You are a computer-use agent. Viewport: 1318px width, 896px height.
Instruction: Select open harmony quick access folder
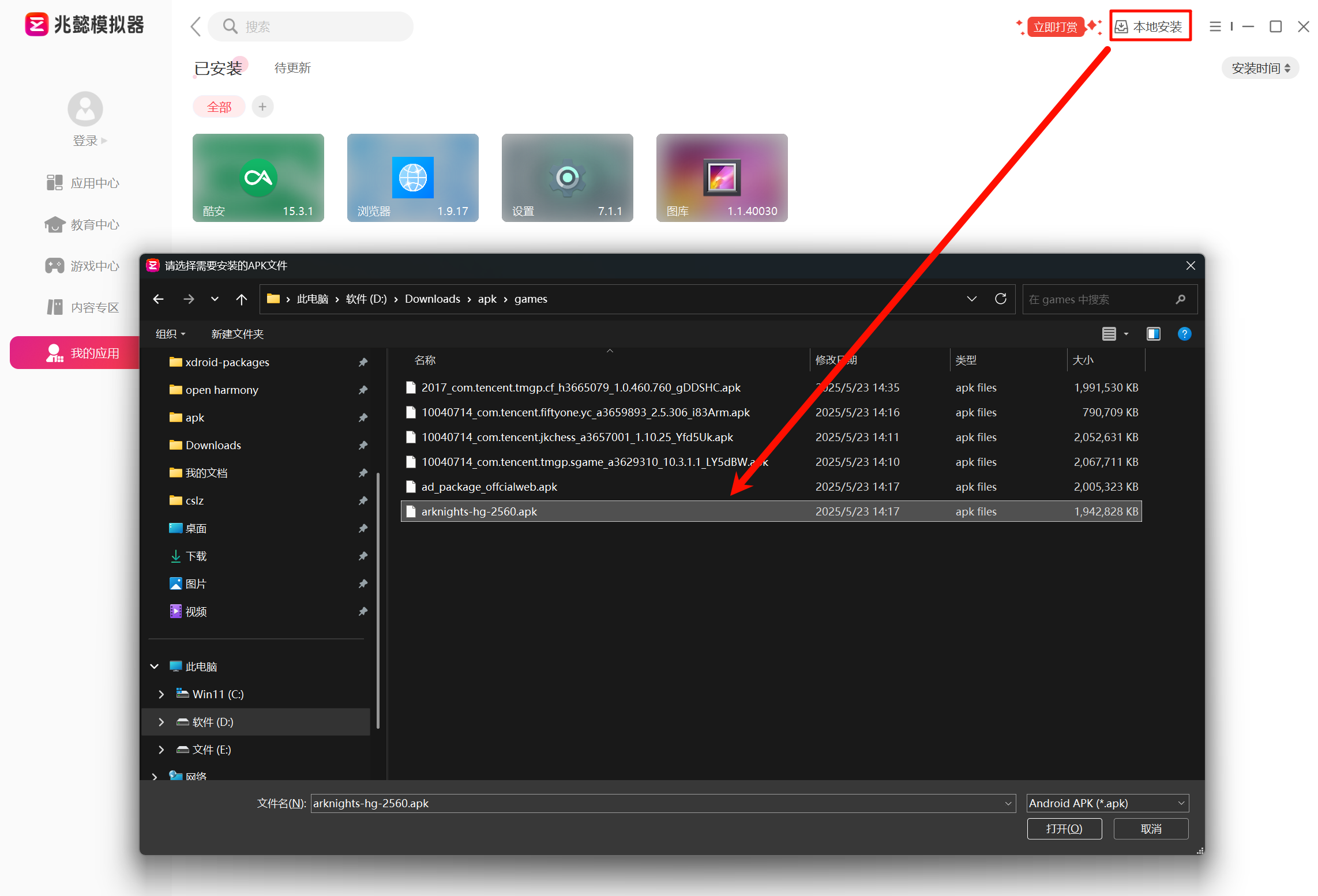pos(221,390)
